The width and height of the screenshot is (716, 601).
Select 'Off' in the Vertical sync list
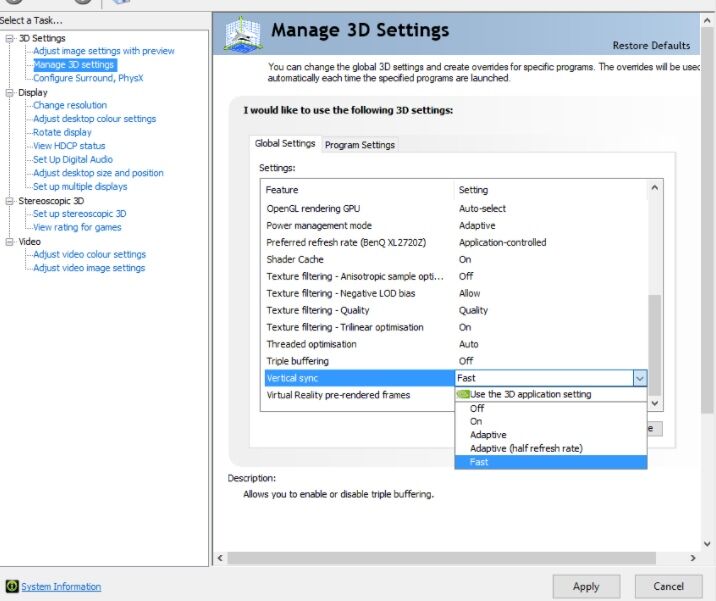(x=477, y=408)
